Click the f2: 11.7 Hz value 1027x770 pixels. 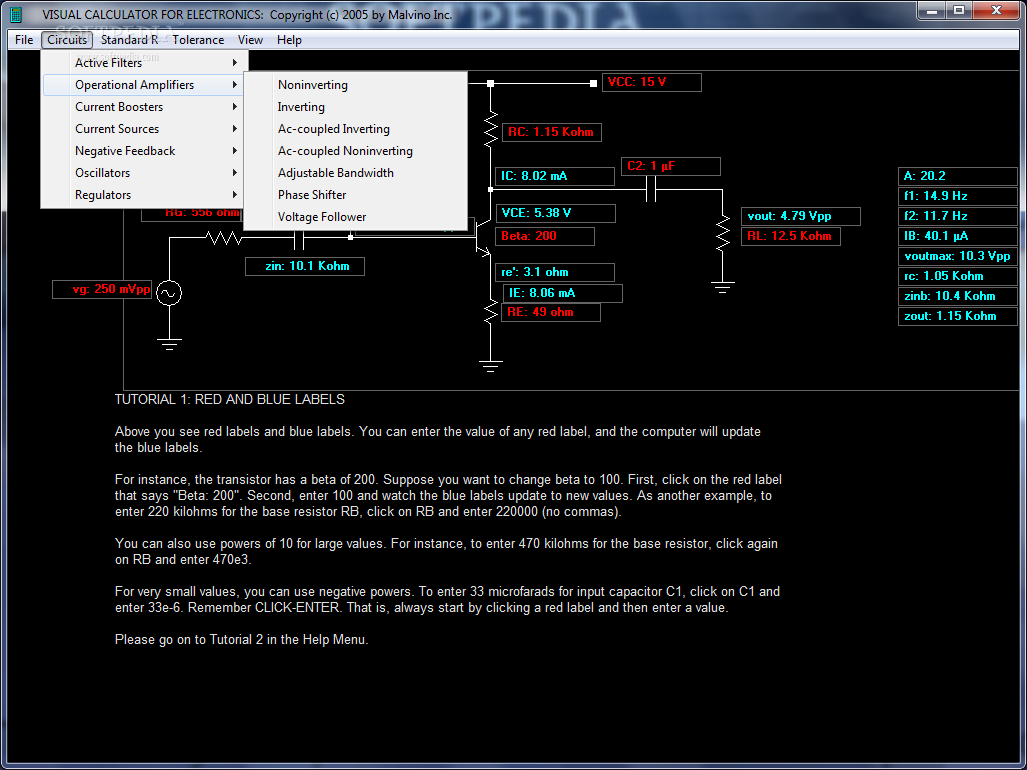pos(958,216)
